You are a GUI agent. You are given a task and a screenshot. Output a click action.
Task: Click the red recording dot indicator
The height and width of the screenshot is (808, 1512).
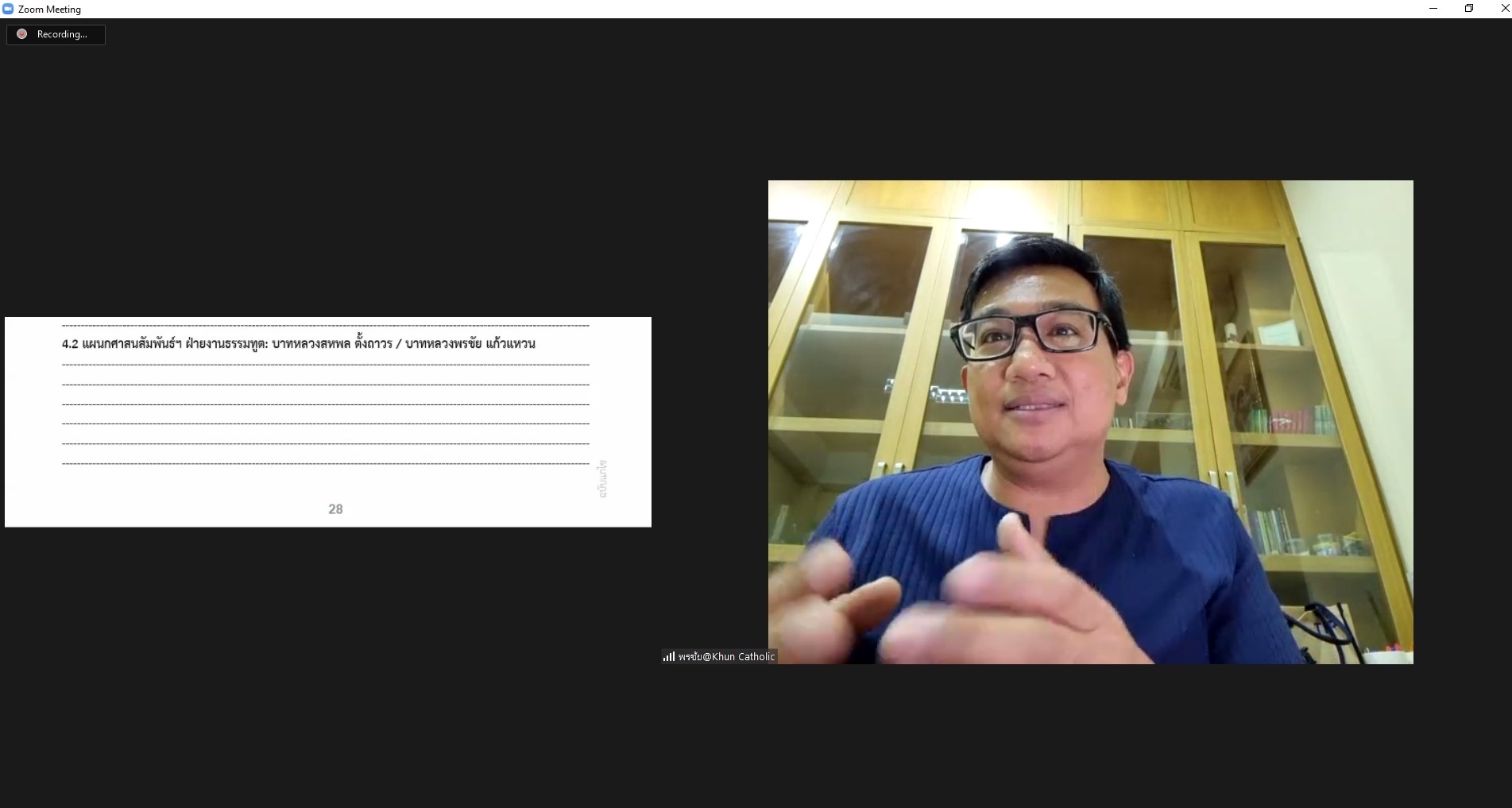[x=22, y=34]
